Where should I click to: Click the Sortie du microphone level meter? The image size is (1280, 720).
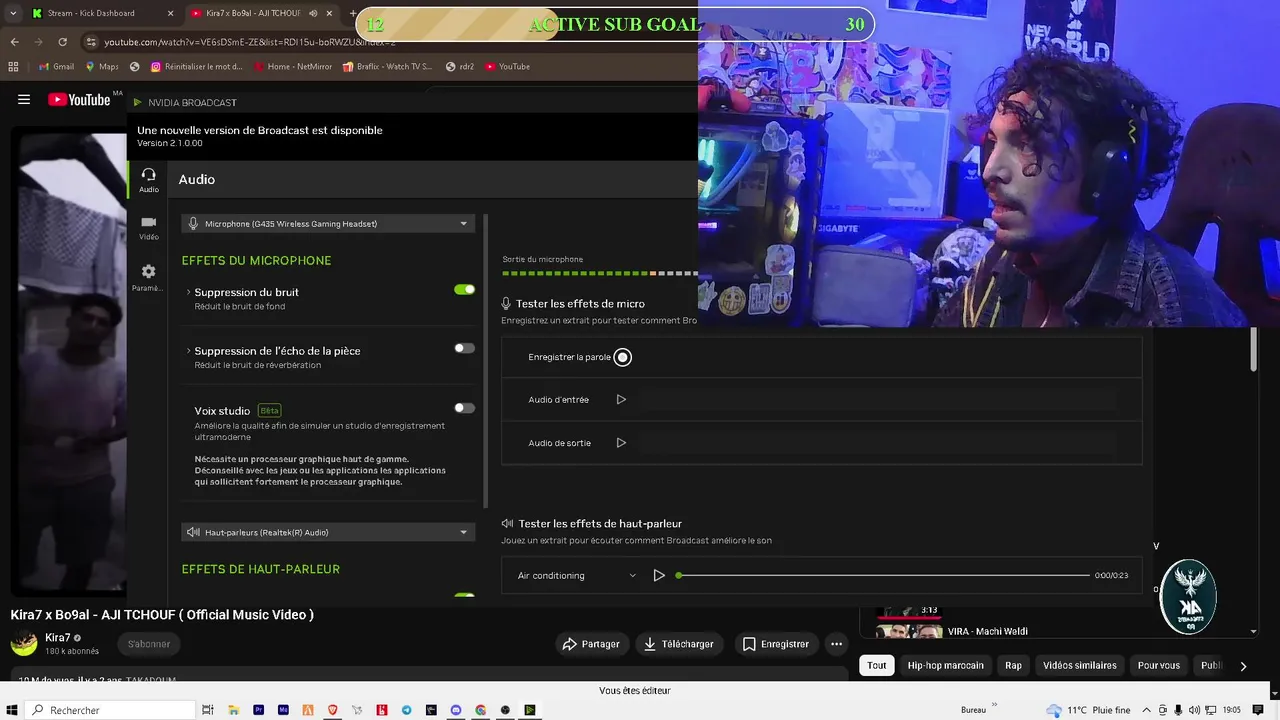tap(600, 273)
